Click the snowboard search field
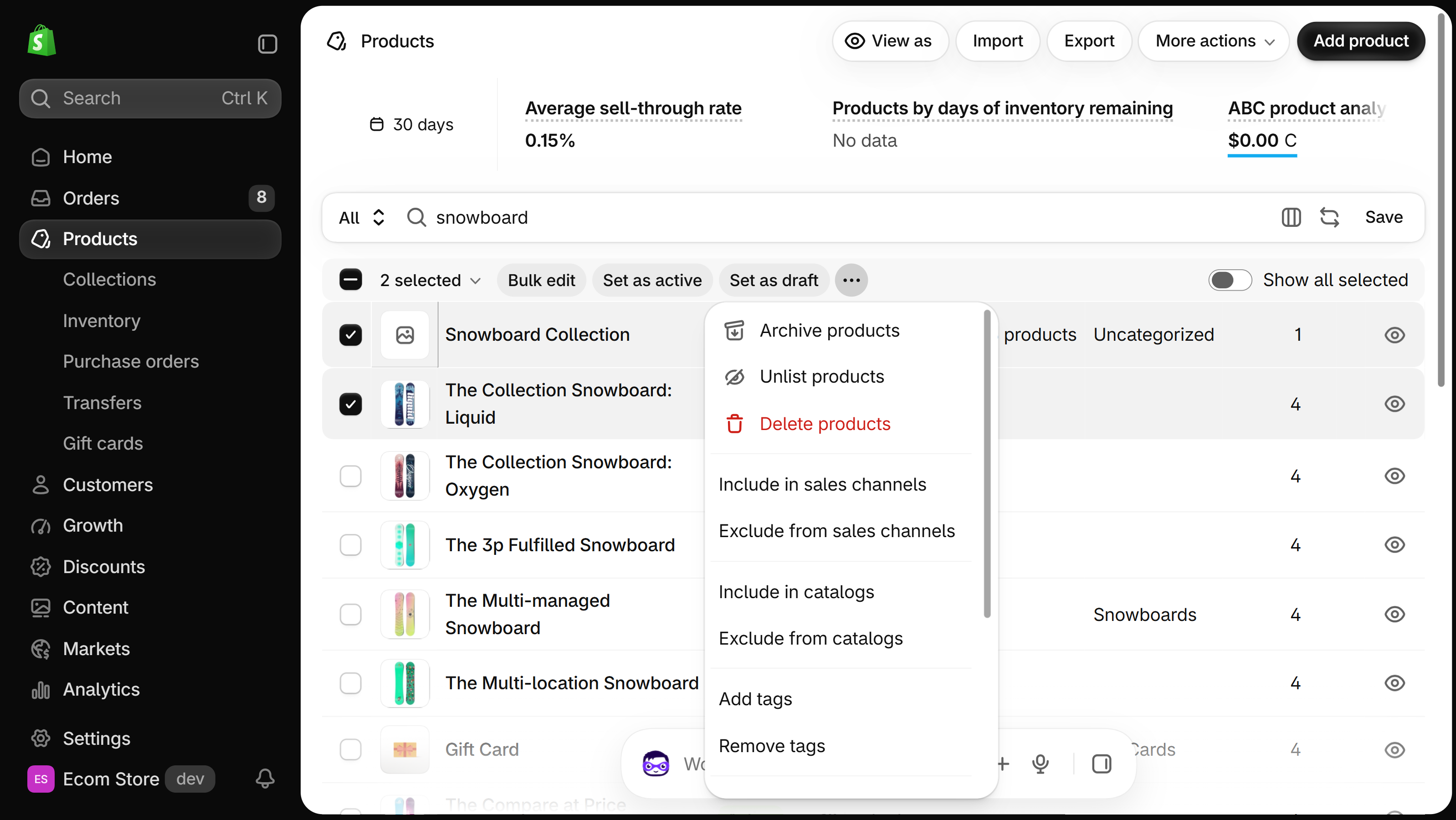 [836, 217]
